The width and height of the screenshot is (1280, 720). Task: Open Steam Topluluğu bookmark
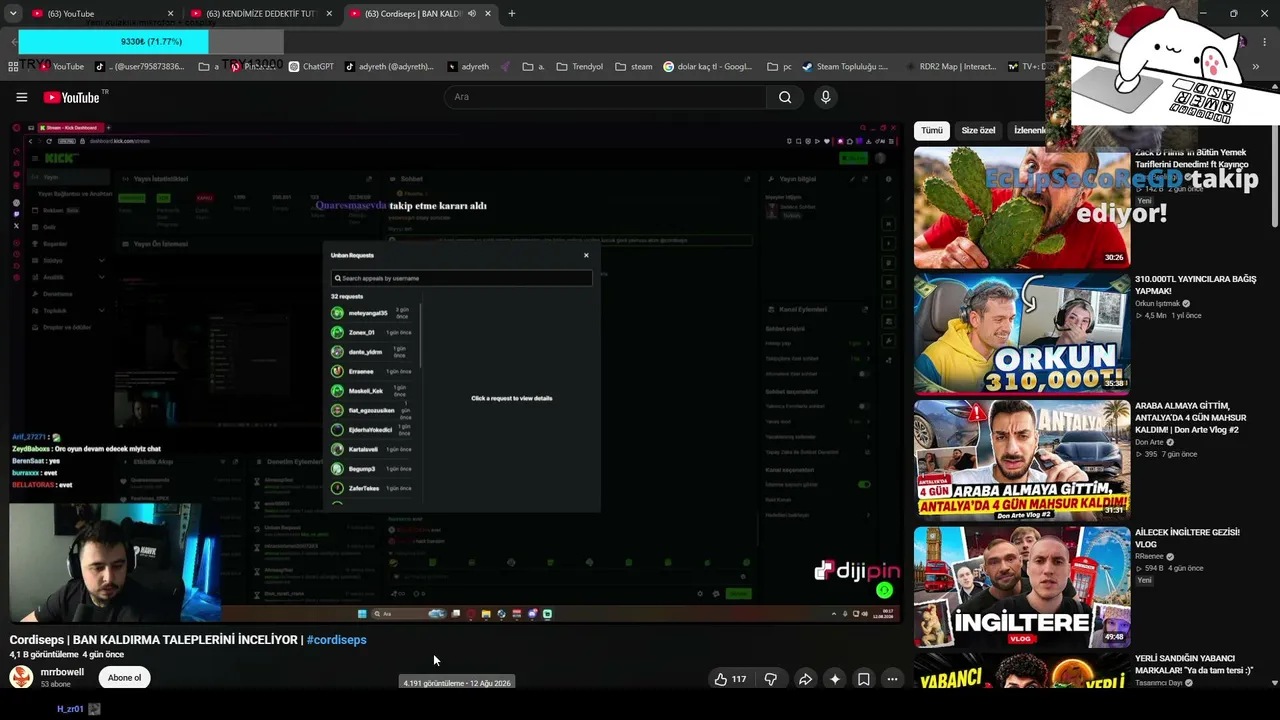845,67
